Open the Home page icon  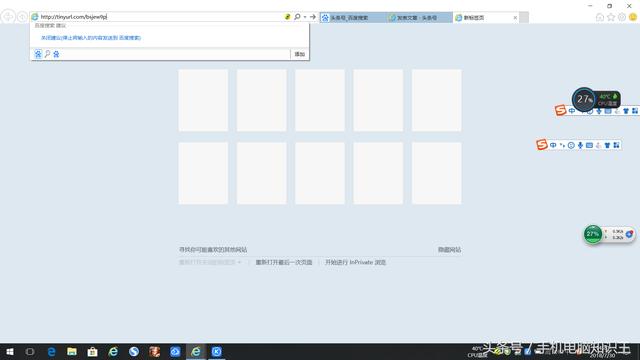coord(600,17)
